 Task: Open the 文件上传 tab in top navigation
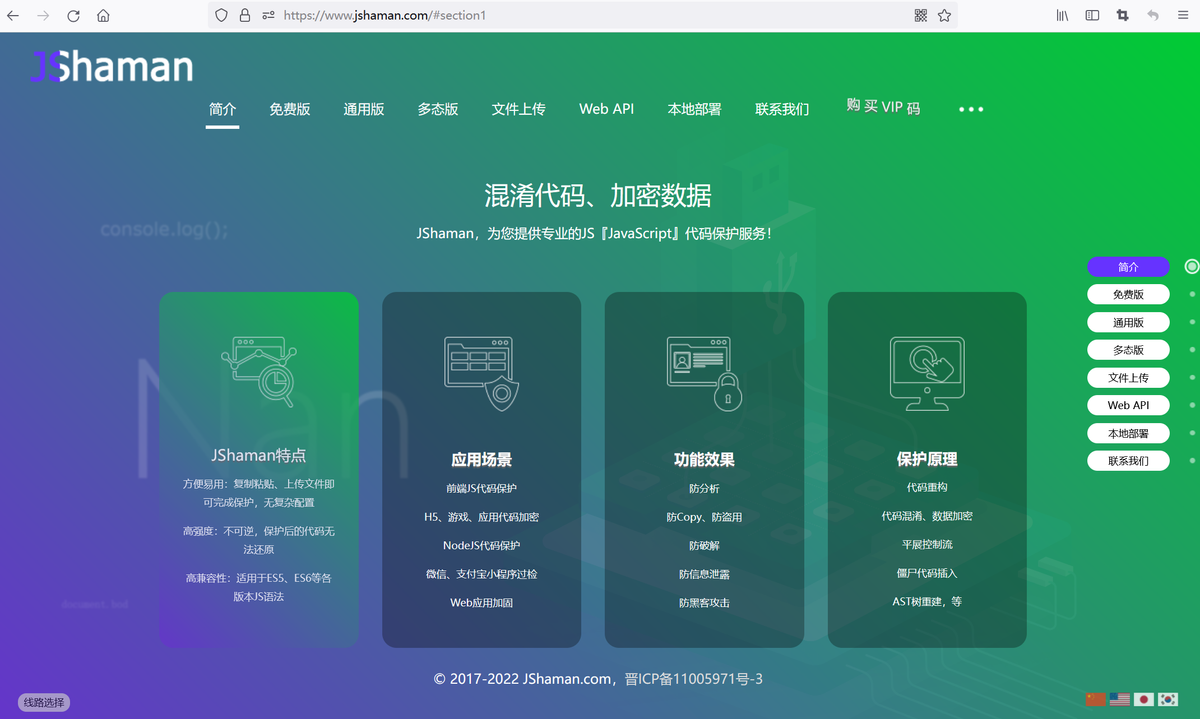pos(519,109)
